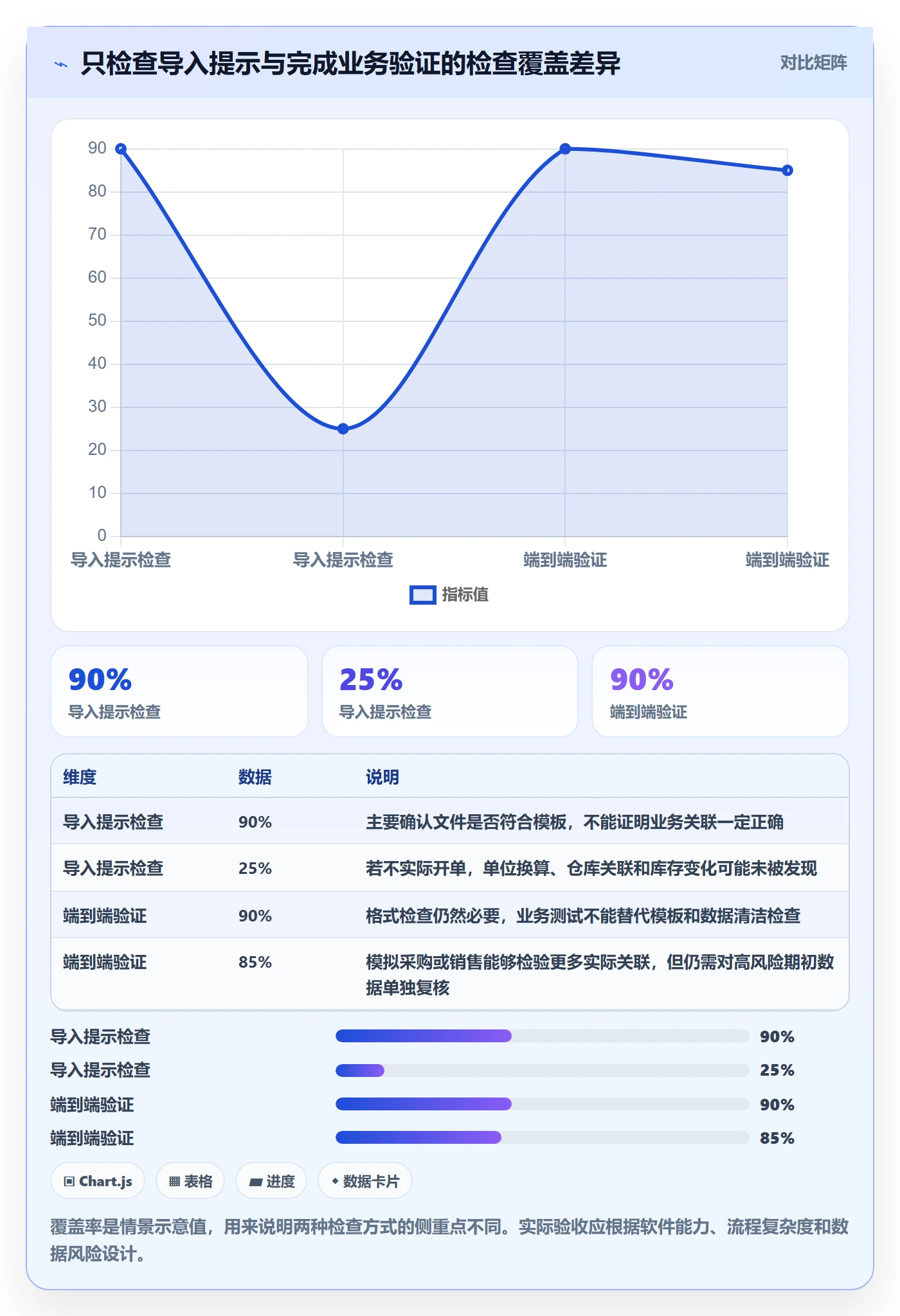
Task: Click the 85% progress bar value label
Action: pyautogui.click(x=777, y=1138)
